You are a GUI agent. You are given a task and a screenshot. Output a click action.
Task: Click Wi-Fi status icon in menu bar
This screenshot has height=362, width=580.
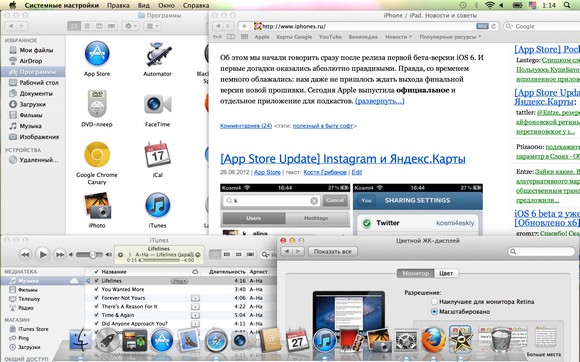490,5
